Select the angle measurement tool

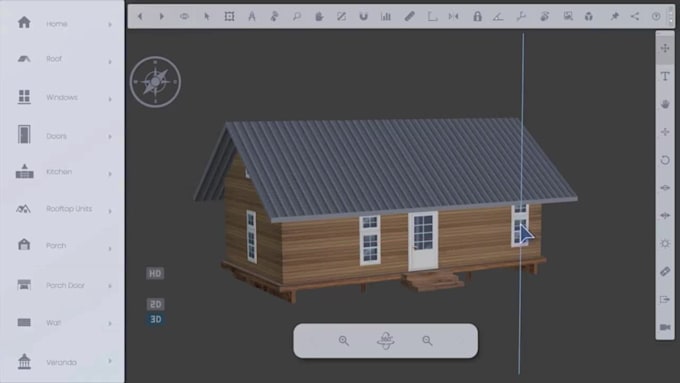[498, 16]
